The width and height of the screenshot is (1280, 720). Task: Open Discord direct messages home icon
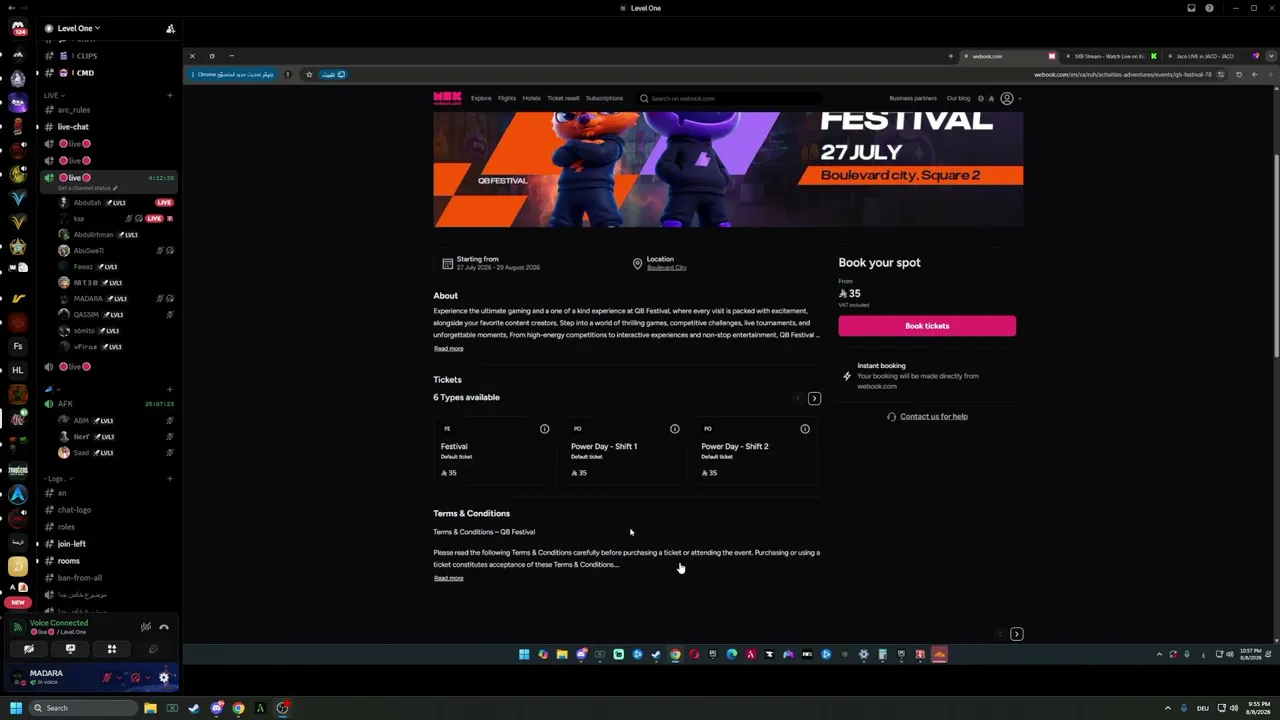18,28
